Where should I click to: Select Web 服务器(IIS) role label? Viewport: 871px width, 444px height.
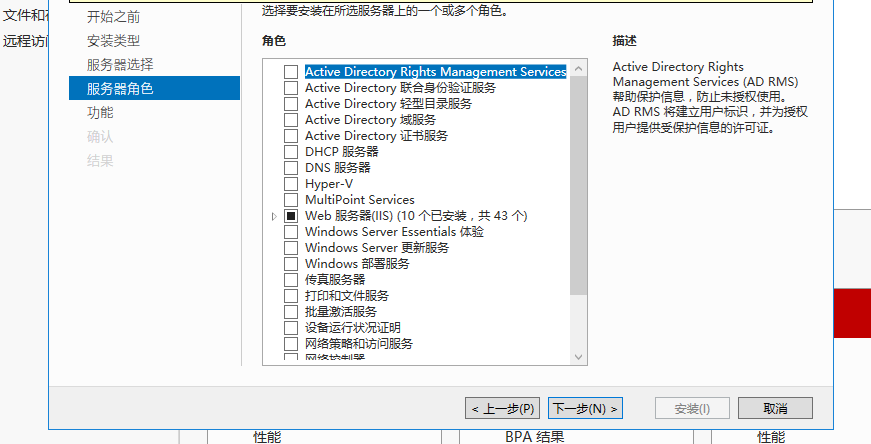point(416,216)
